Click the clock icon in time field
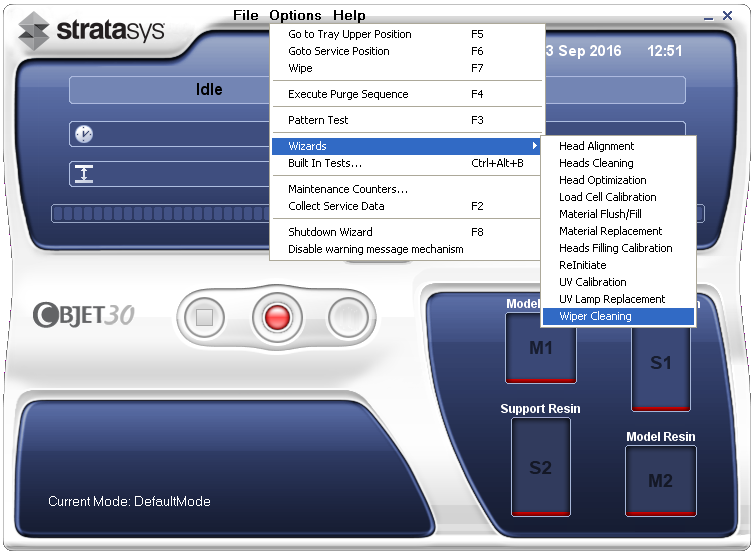 tap(84, 134)
